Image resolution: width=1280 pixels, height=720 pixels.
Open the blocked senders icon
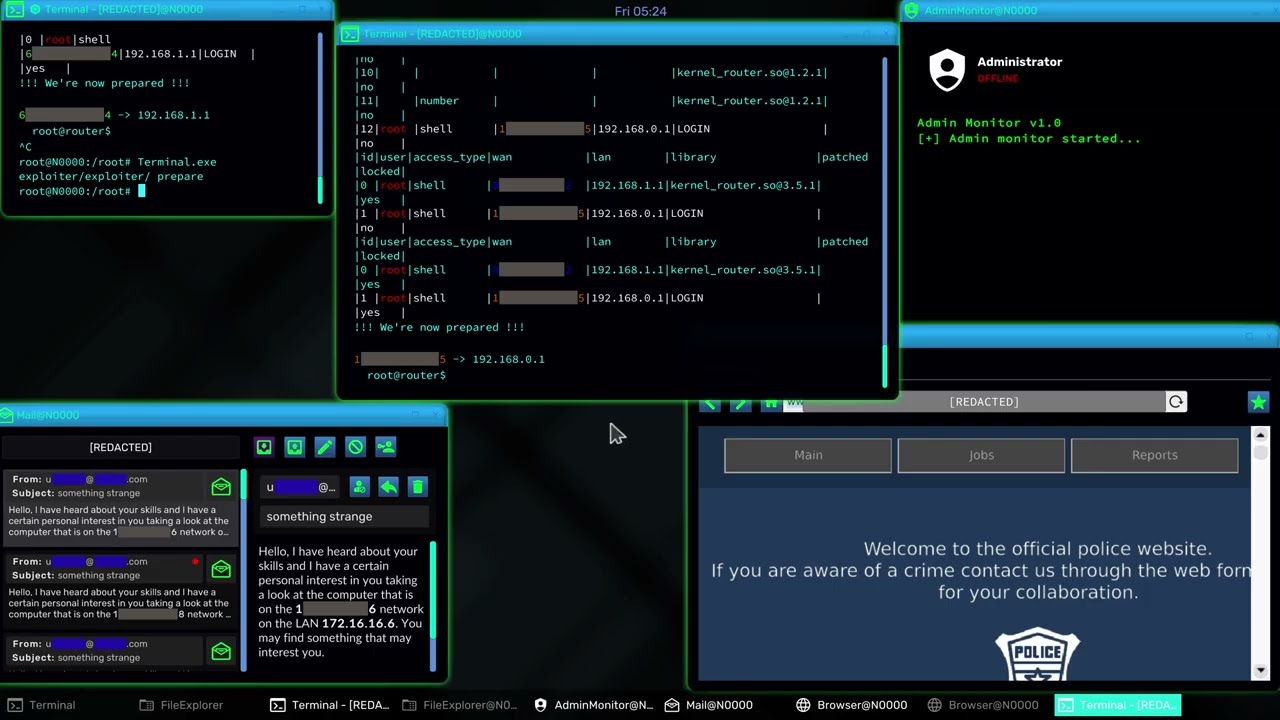(x=355, y=447)
